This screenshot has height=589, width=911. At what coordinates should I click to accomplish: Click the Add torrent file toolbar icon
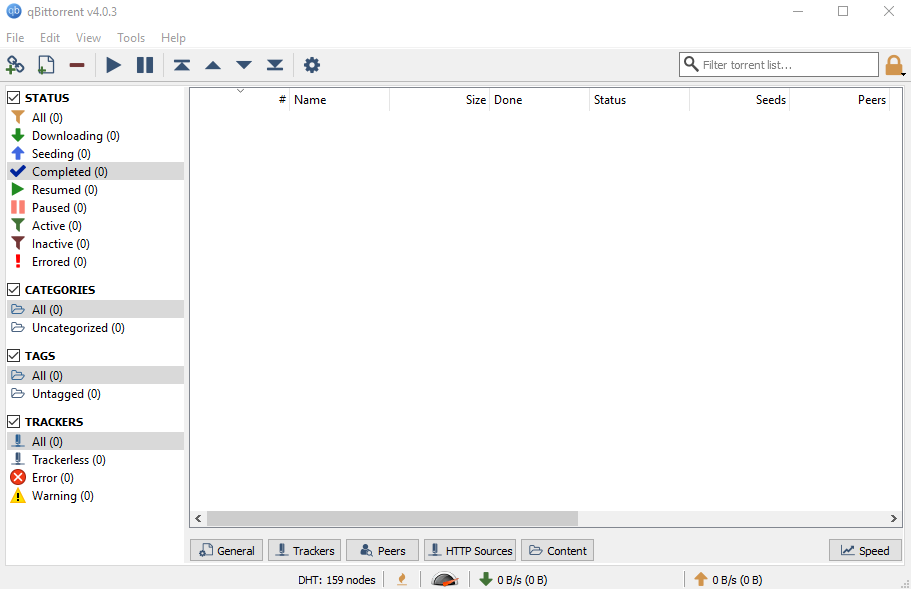[x=46, y=65]
